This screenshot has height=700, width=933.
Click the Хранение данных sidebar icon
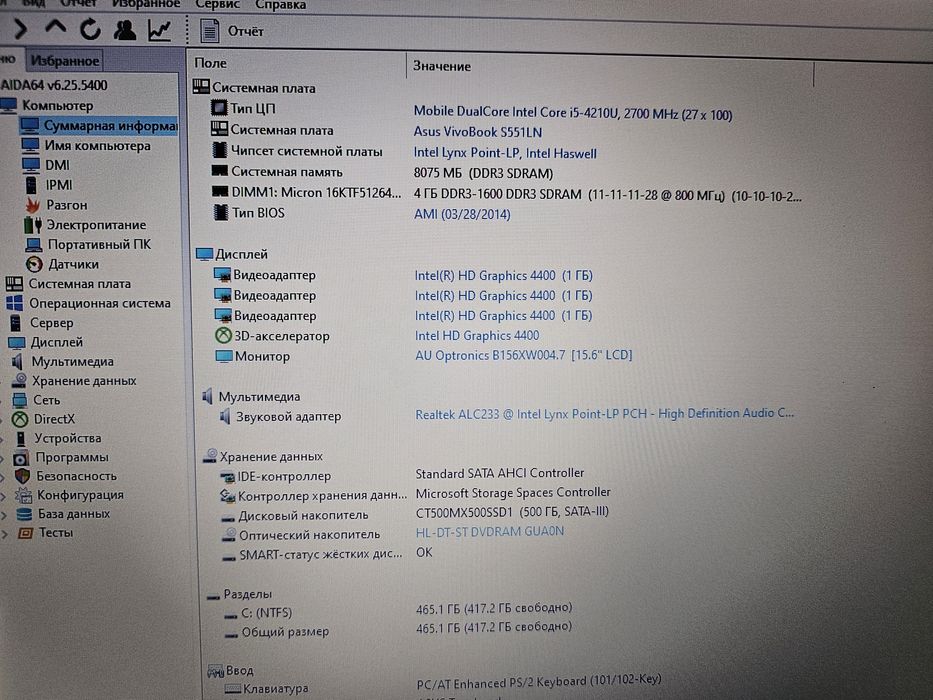[19, 380]
